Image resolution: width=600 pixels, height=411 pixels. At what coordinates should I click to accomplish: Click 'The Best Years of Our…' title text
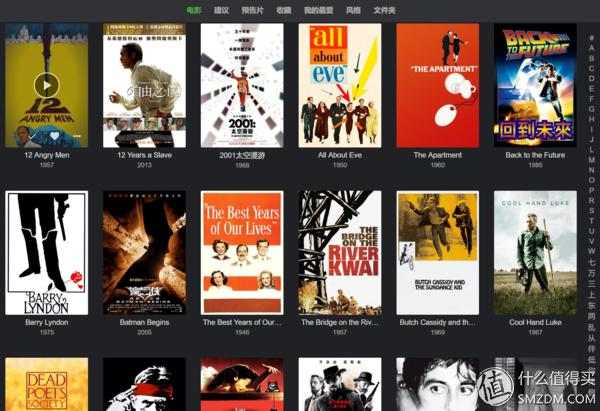click(242, 322)
